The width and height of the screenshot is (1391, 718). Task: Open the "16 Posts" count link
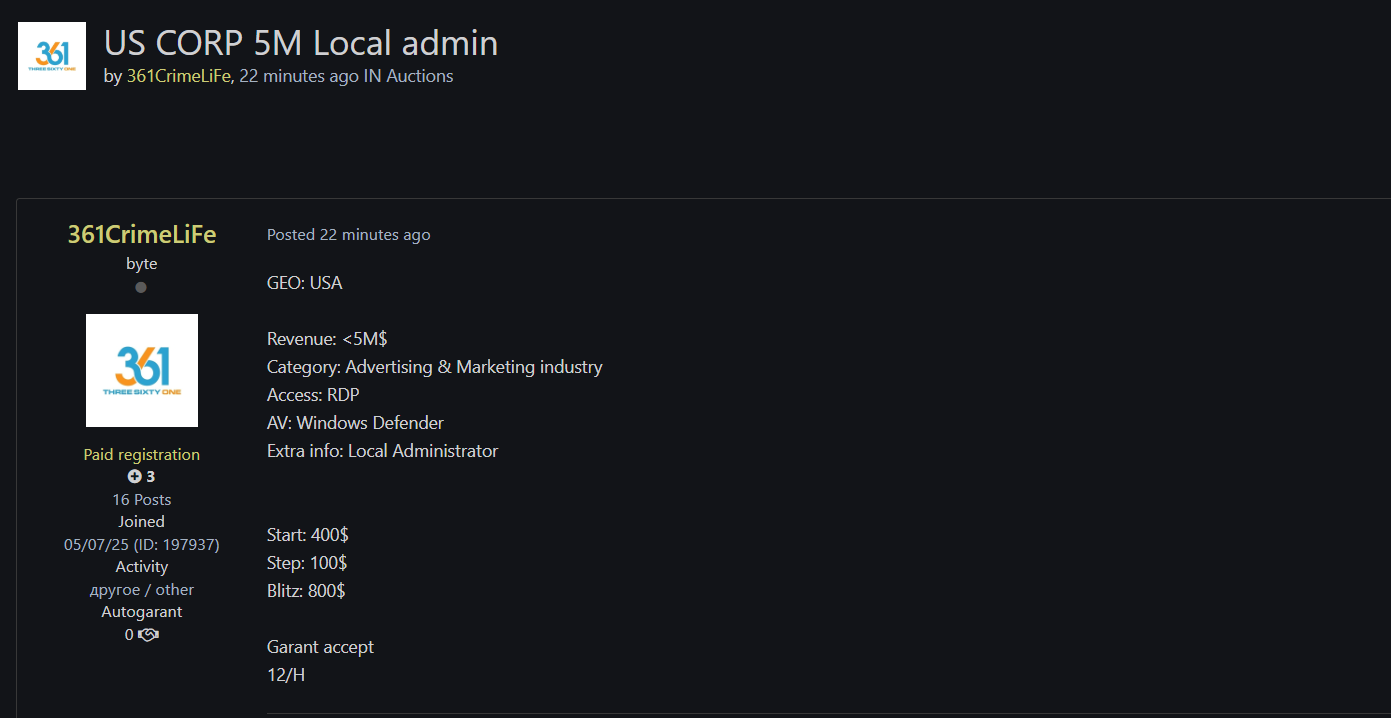tap(142, 500)
